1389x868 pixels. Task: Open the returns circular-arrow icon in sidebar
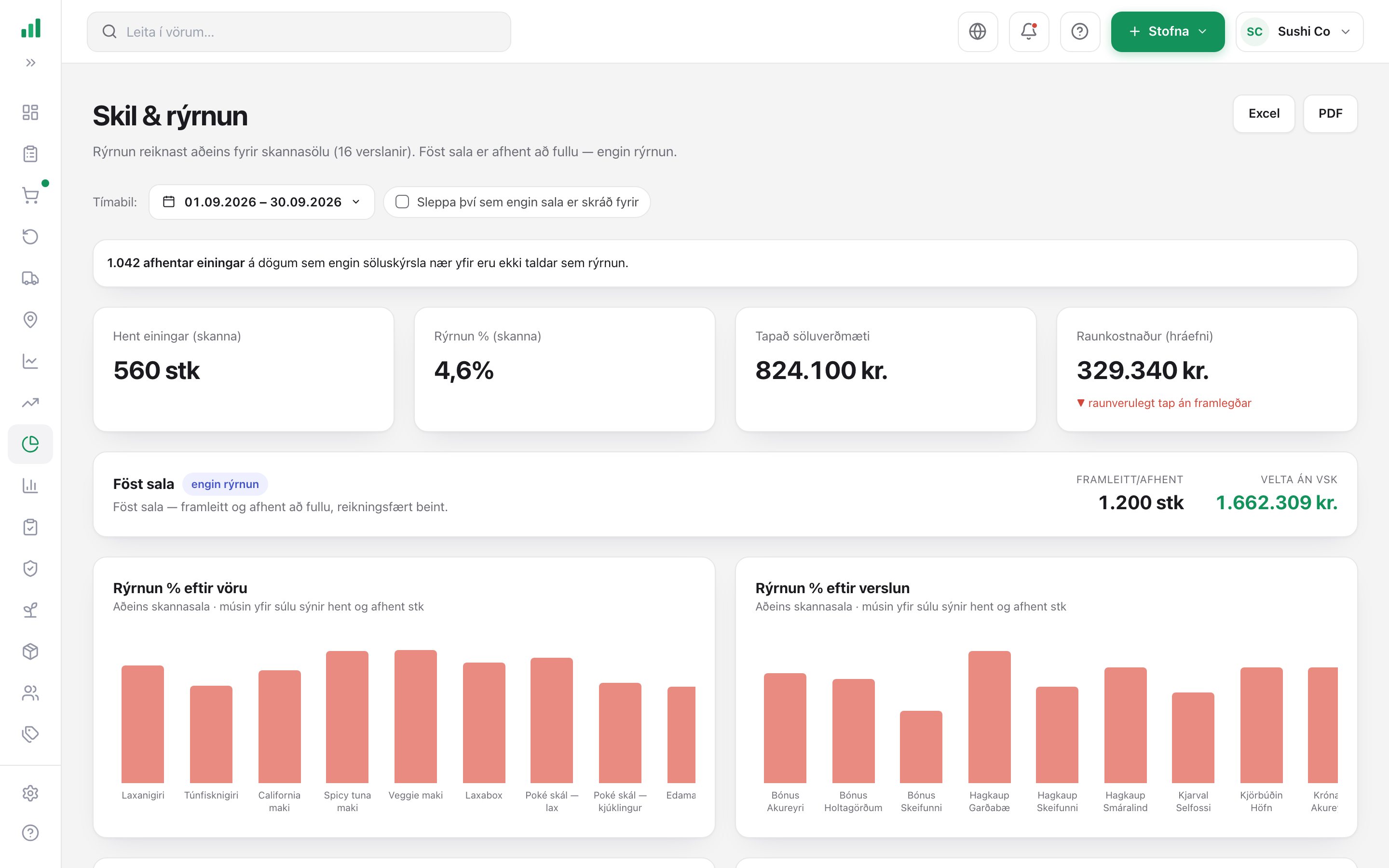point(30,236)
